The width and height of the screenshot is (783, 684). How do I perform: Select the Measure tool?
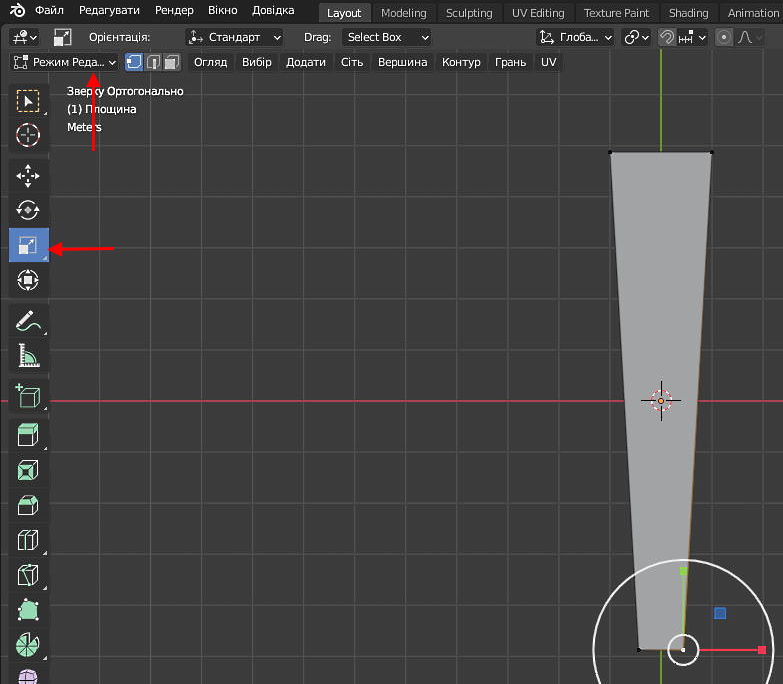(28, 355)
